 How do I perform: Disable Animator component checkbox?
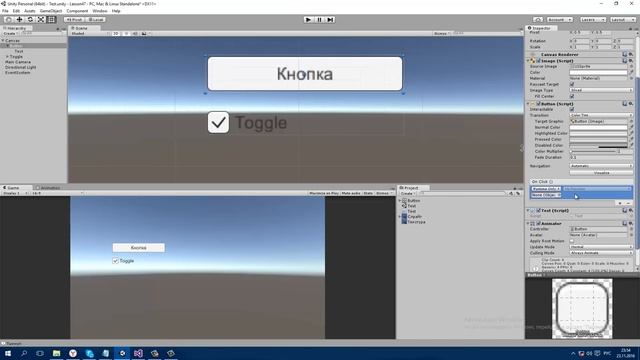[538, 224]
